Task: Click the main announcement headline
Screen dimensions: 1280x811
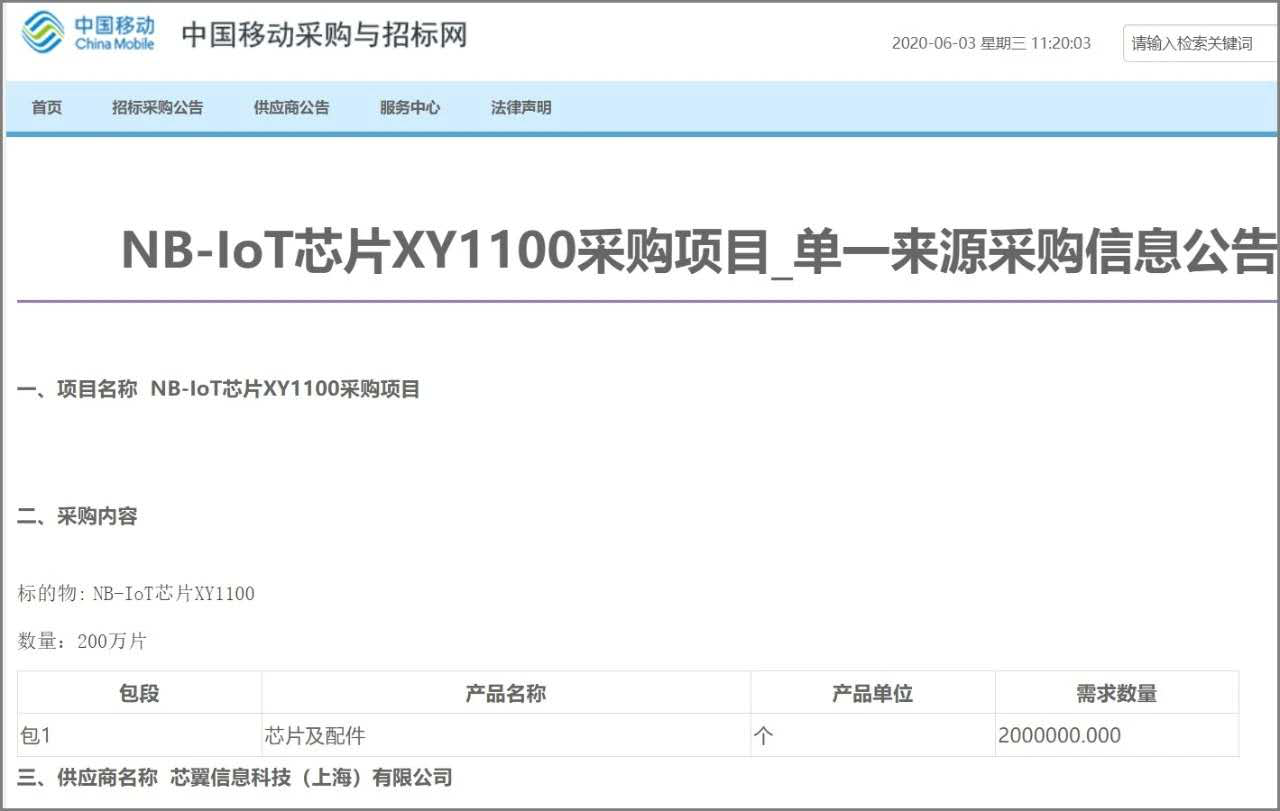Action: (698, 250)
